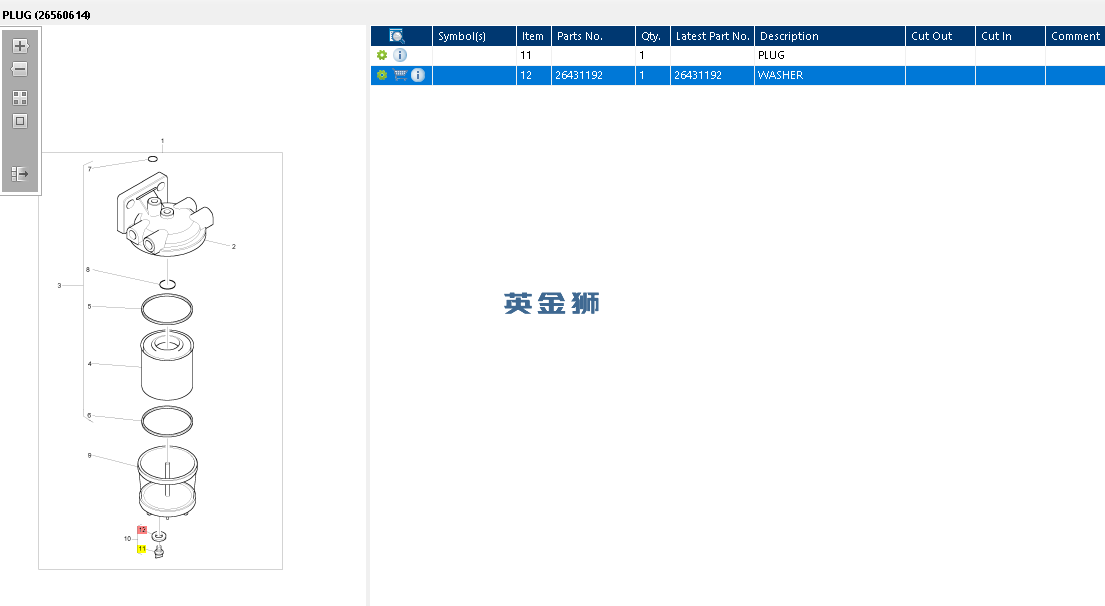Select the PLUG description cell

coord(829,55)
